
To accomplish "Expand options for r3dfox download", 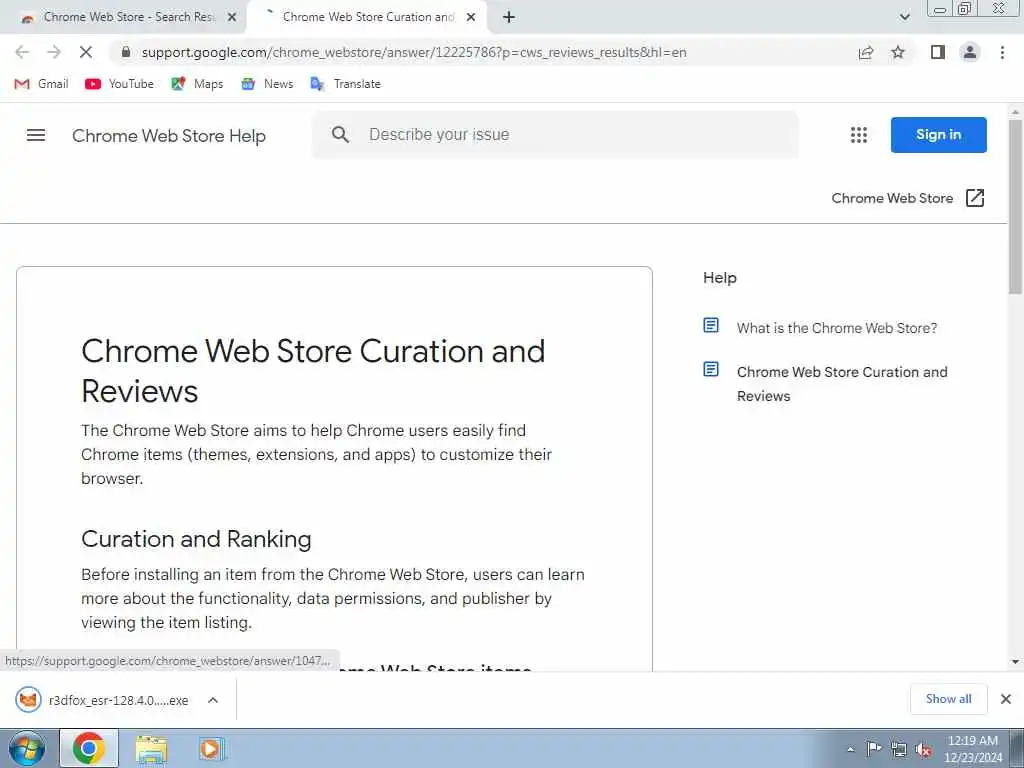I will [213, 700].
